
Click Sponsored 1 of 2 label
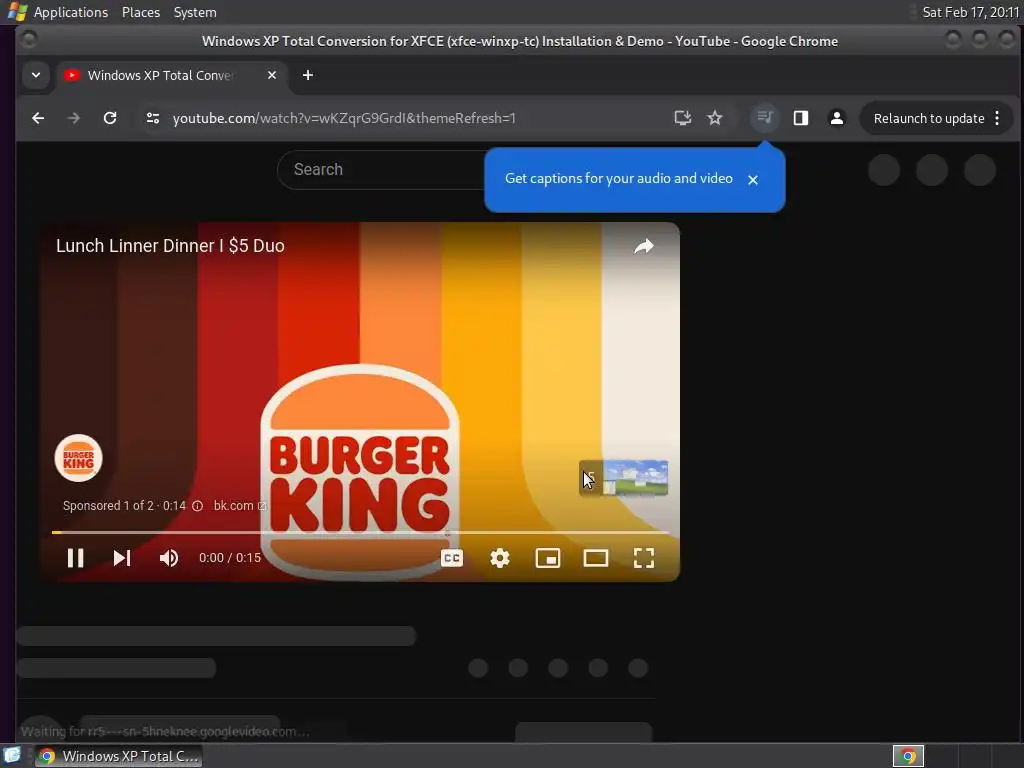pyautogui.click(x=108, y=505)
